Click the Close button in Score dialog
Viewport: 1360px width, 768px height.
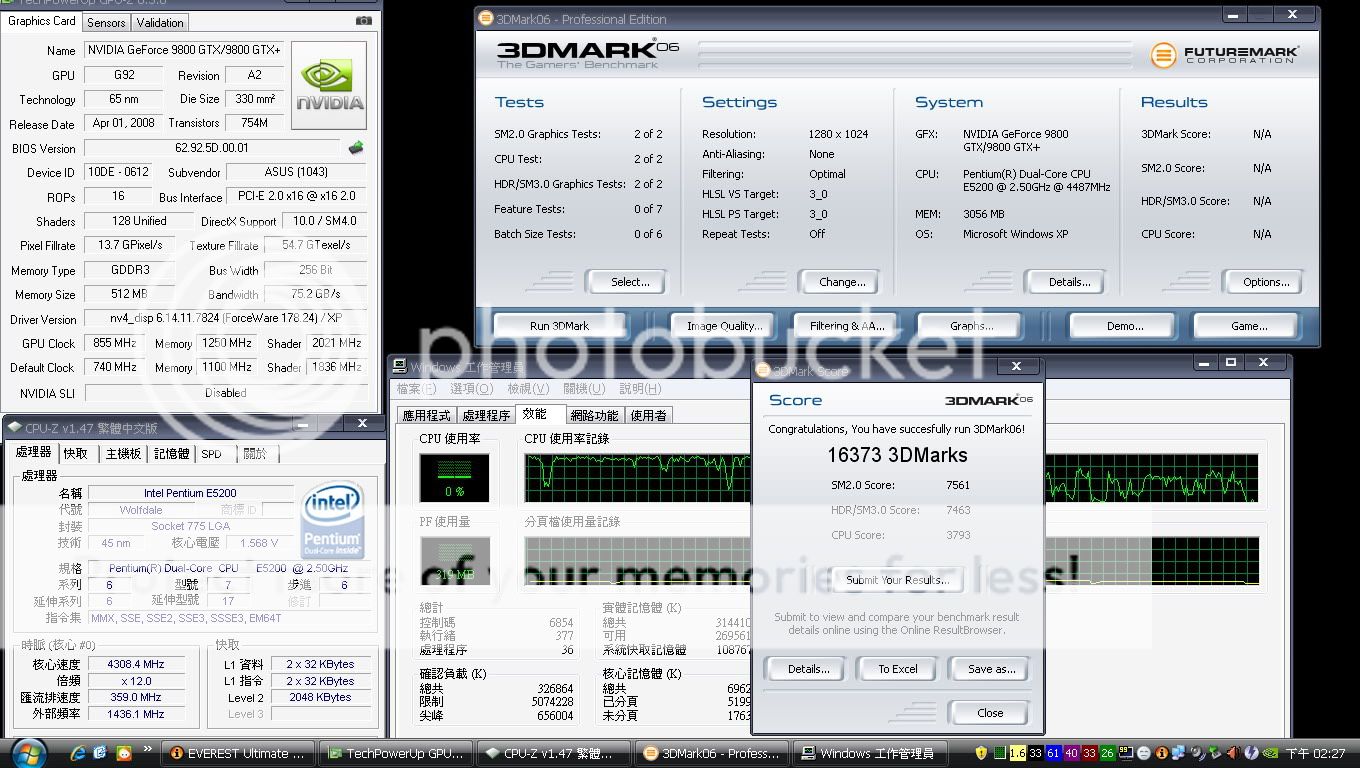click(x=990, y=713)
